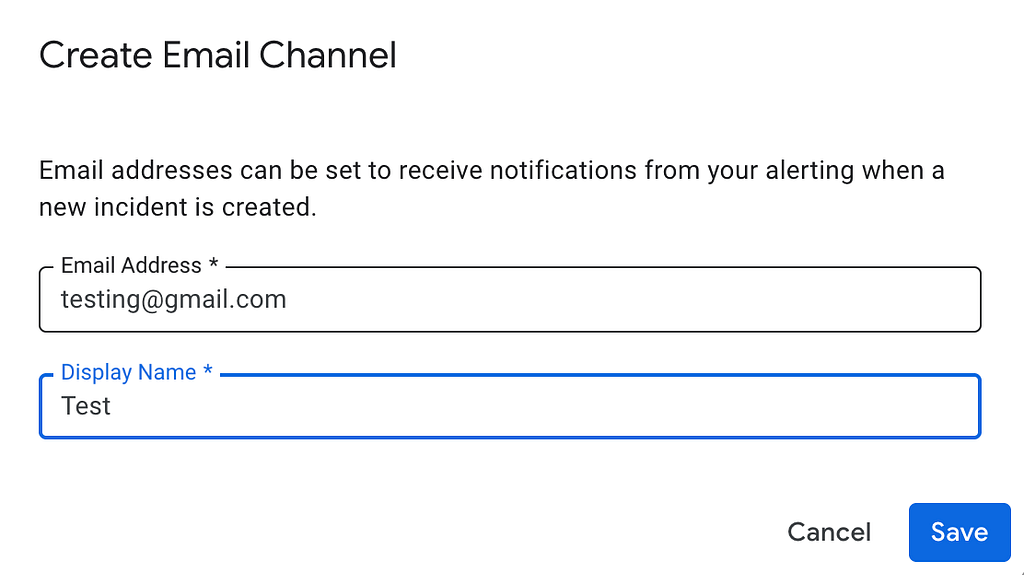Focus the Email Address input field
The width and height of the screenshot is (1024, 575).
pyautogui.click(x=510, y=299)
